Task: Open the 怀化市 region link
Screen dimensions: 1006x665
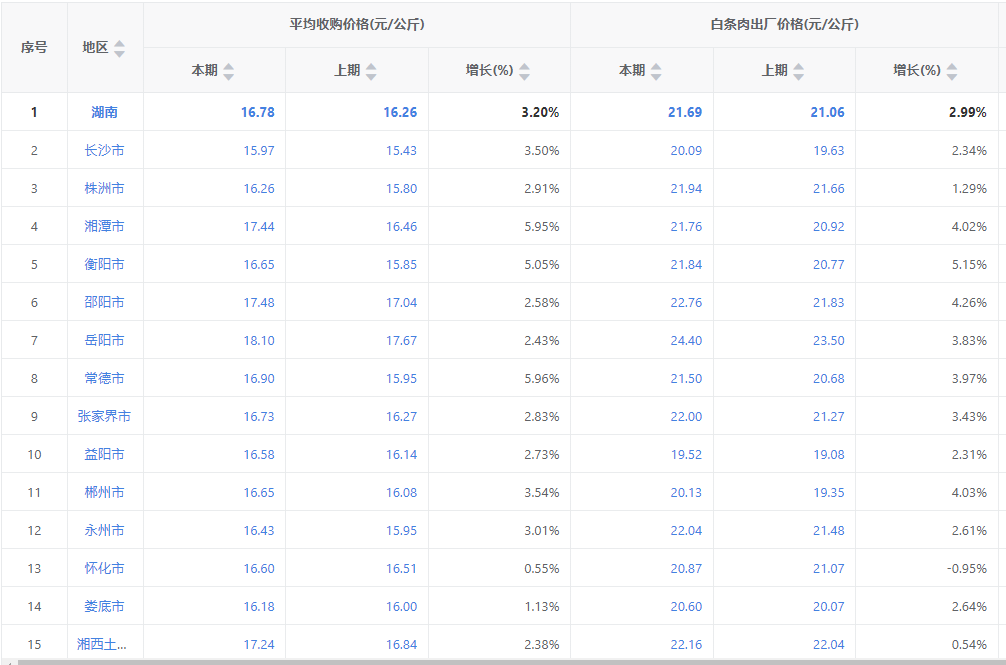Action: click(104, 568)
